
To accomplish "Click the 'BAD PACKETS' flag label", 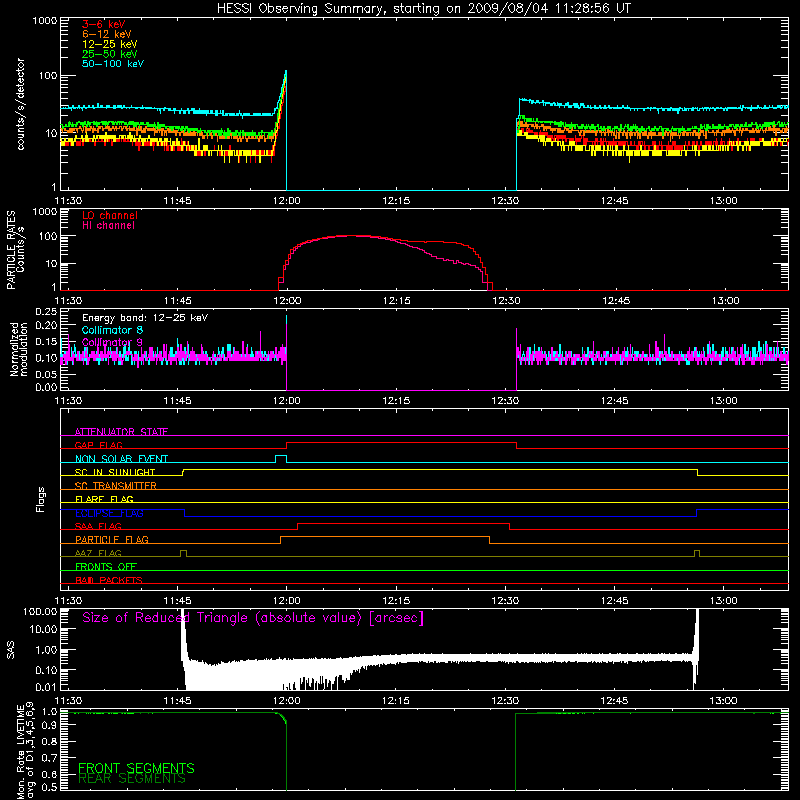I will 109,580.
